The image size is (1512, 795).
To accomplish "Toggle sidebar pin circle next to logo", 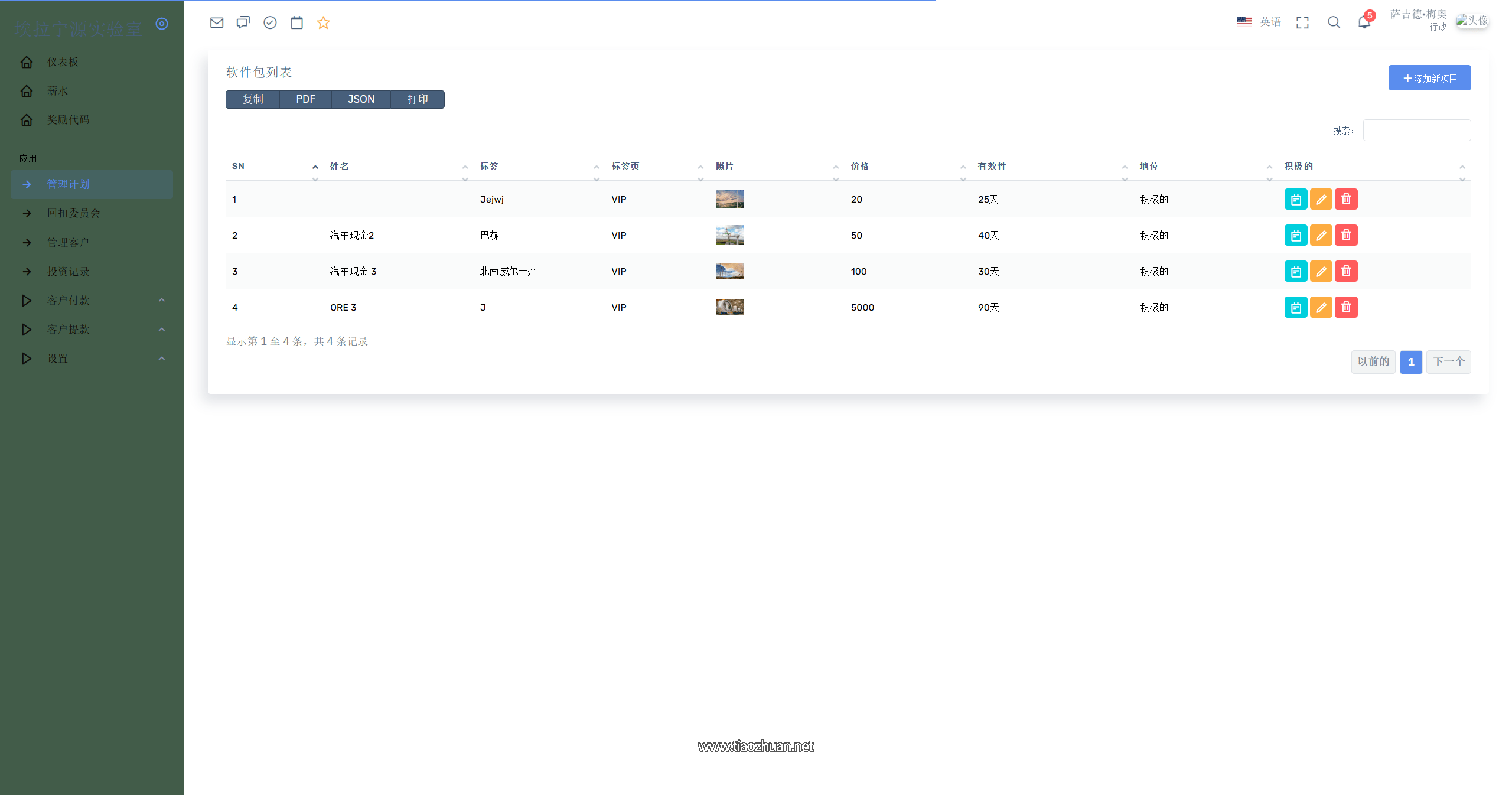I will 162,24.
